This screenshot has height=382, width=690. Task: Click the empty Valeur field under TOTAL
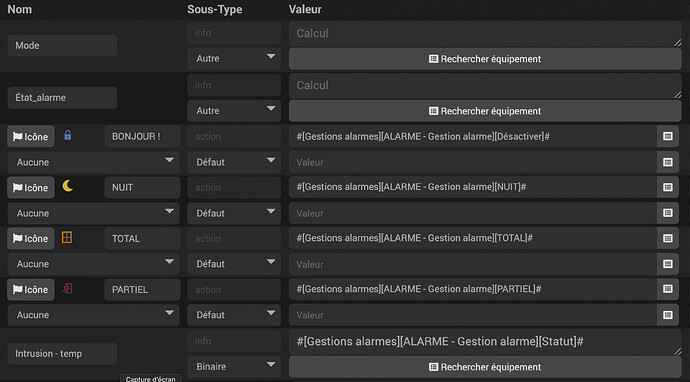click(473, 264)
